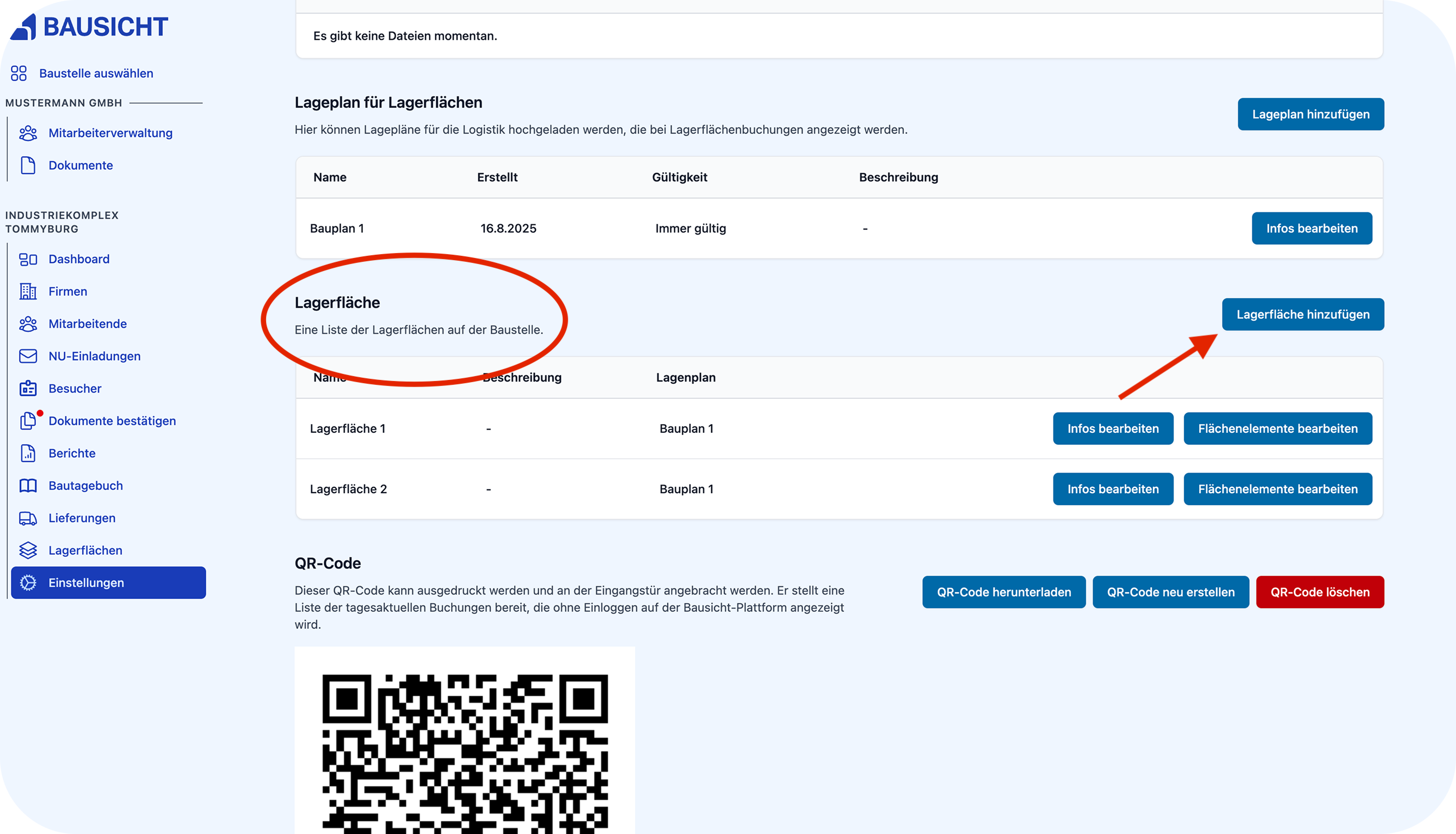Click Infos bearbeiten for Lagerfläche 2
This screenshot has width=1456, height=834.
1113,489
